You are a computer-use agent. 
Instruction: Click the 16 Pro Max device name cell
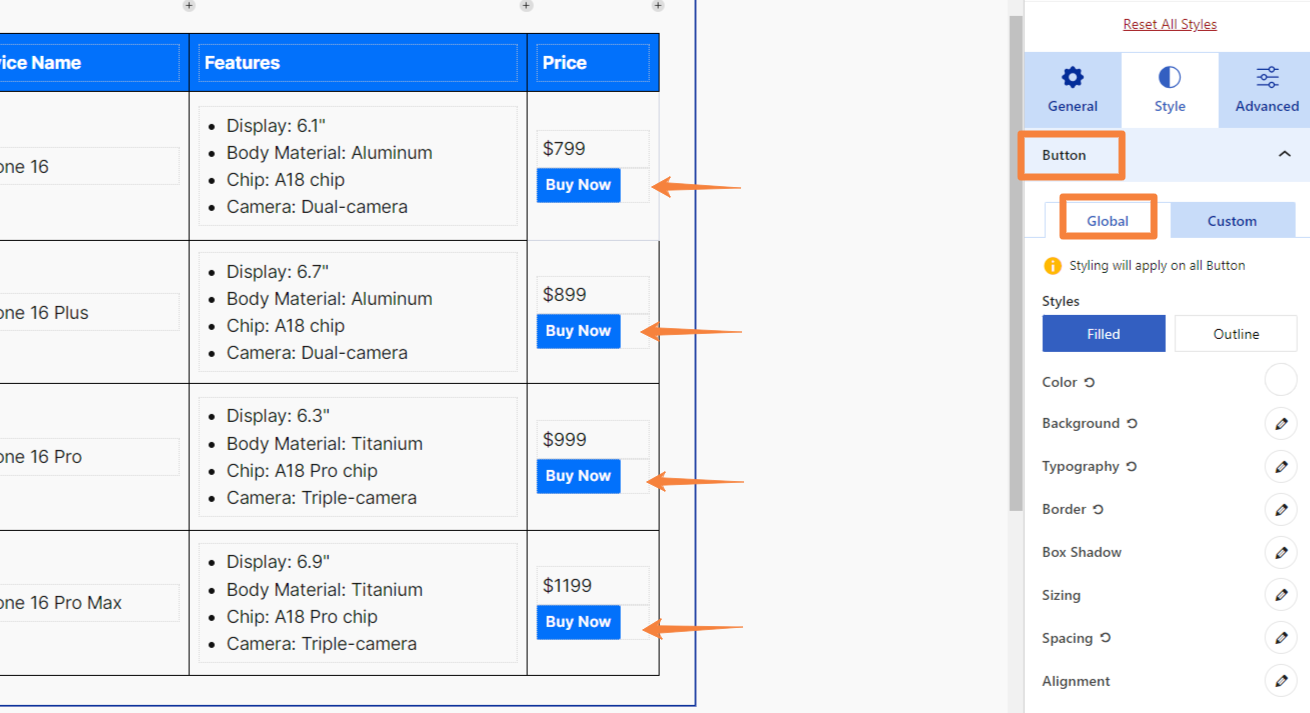90,603
